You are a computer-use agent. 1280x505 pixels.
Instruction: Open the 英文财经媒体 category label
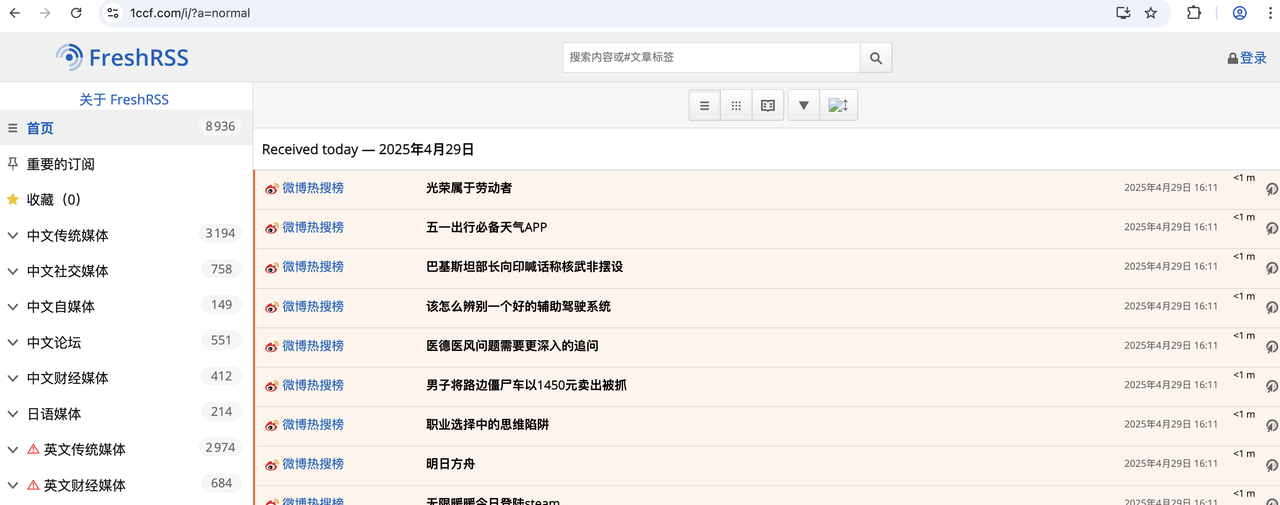click(85, 485)
